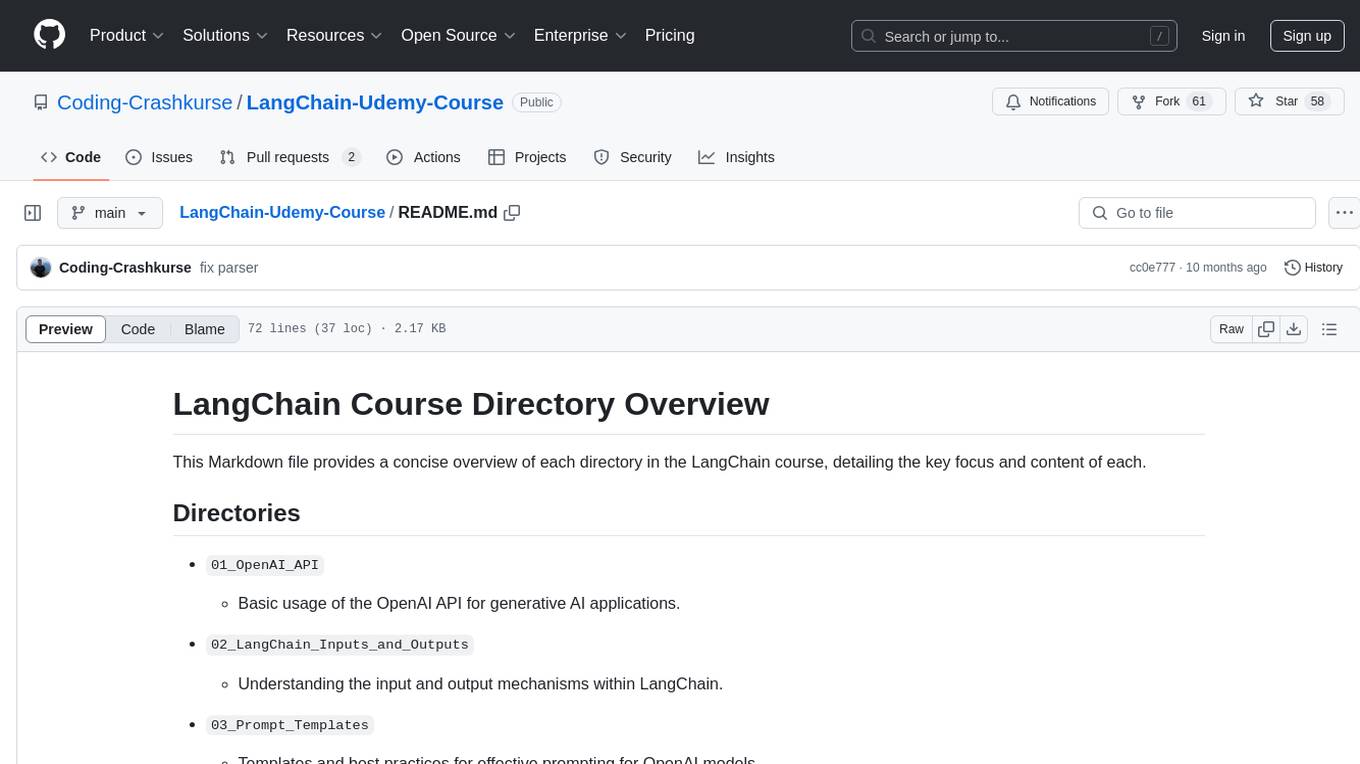This screenshot has width=1360, height=764.
Task: Switch to the Code tab
Action: (x=71, y=157)
